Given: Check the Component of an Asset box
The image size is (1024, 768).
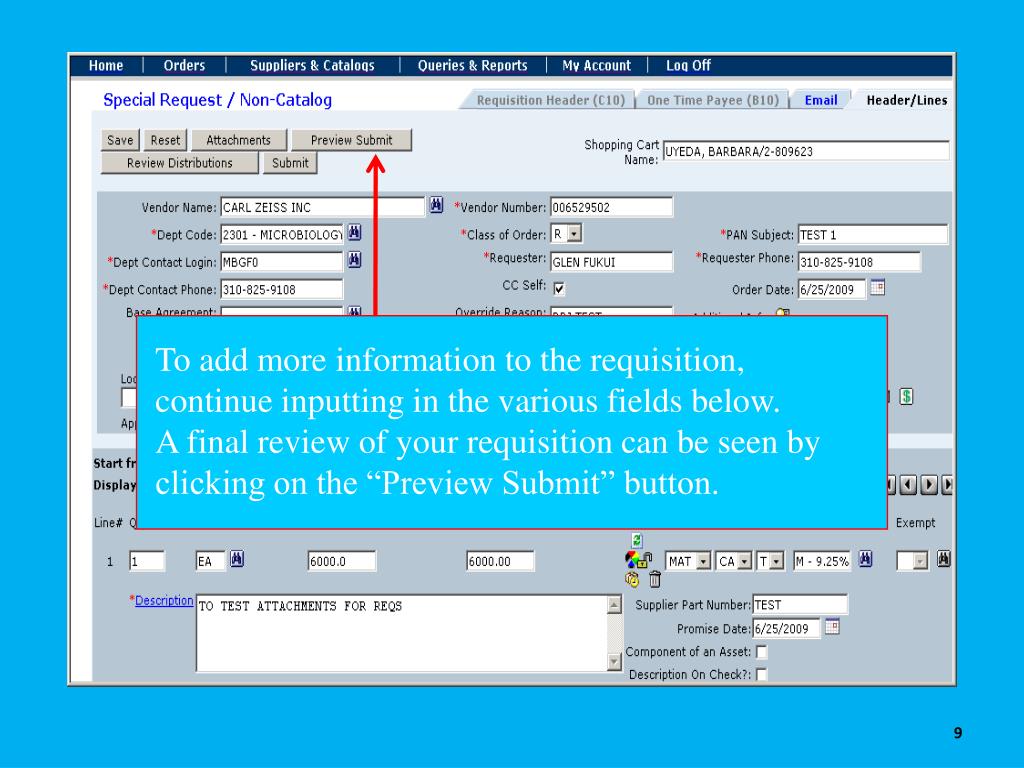Looking at the screenshot, I should coord(761,652).
